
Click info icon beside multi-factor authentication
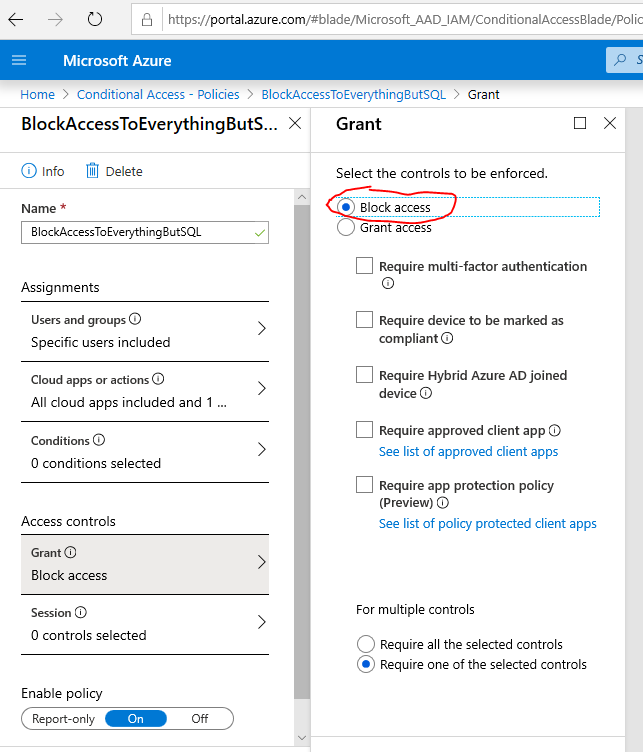click(x=388, y=283)
